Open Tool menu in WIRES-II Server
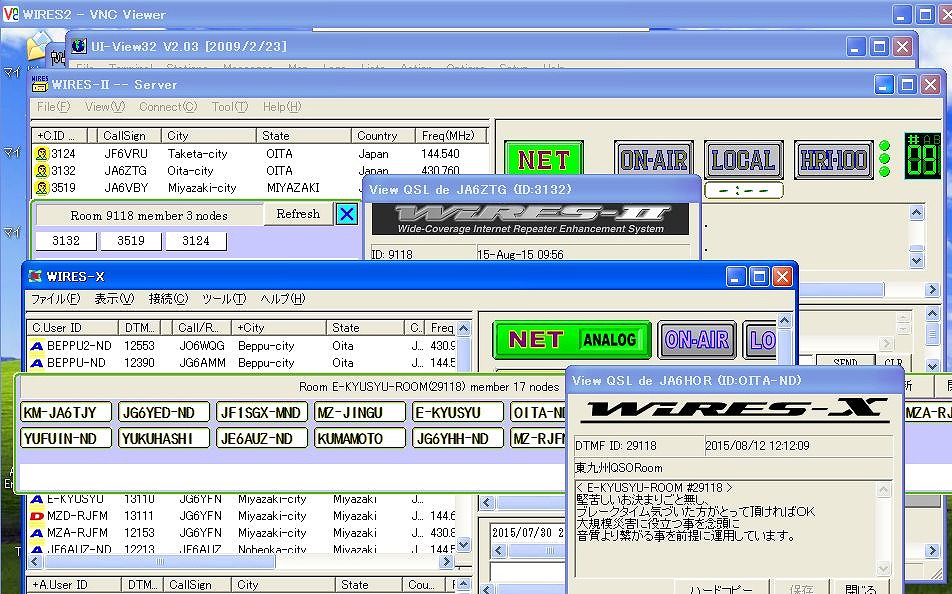The image size is (952, 594). pyautogui.click(x=230, y=107)
